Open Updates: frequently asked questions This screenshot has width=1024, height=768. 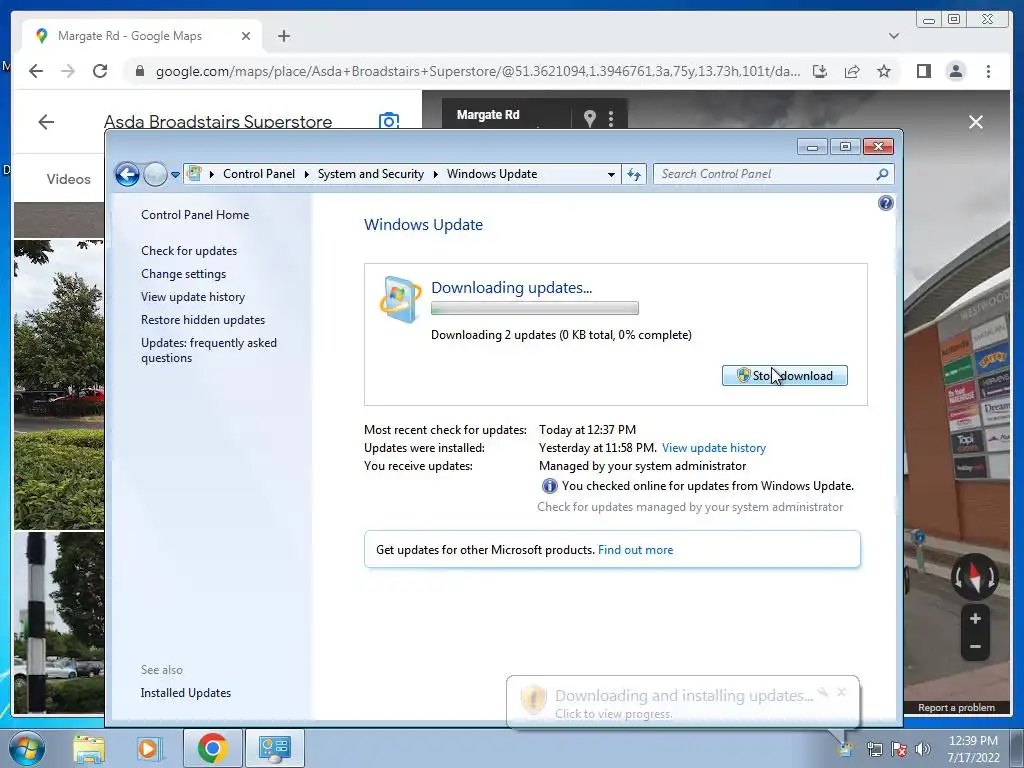pos(209,350)
